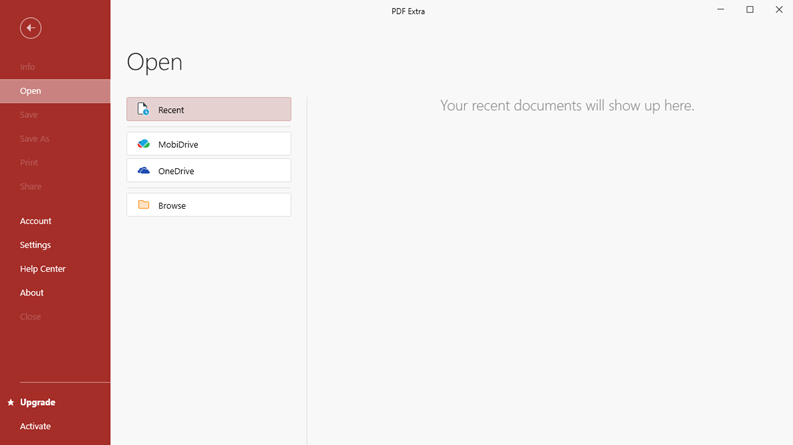Open the Help Center
793x445 pixels.
click(55, 269)
